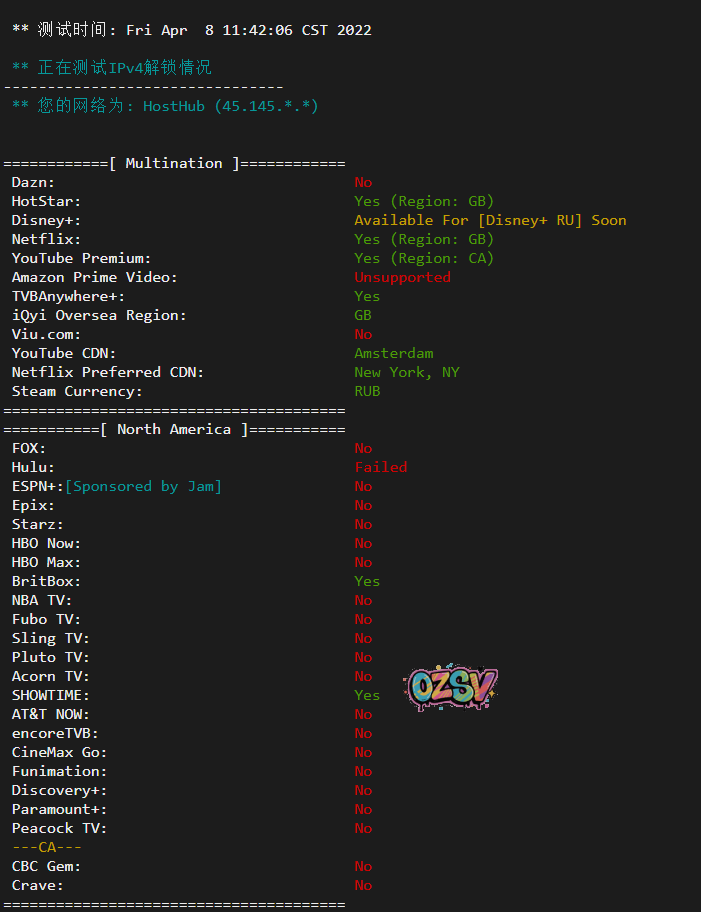This screenshot has height=912, width=701.
Task: Click the Steam Currency RUB value
Action: click(367, 391)
